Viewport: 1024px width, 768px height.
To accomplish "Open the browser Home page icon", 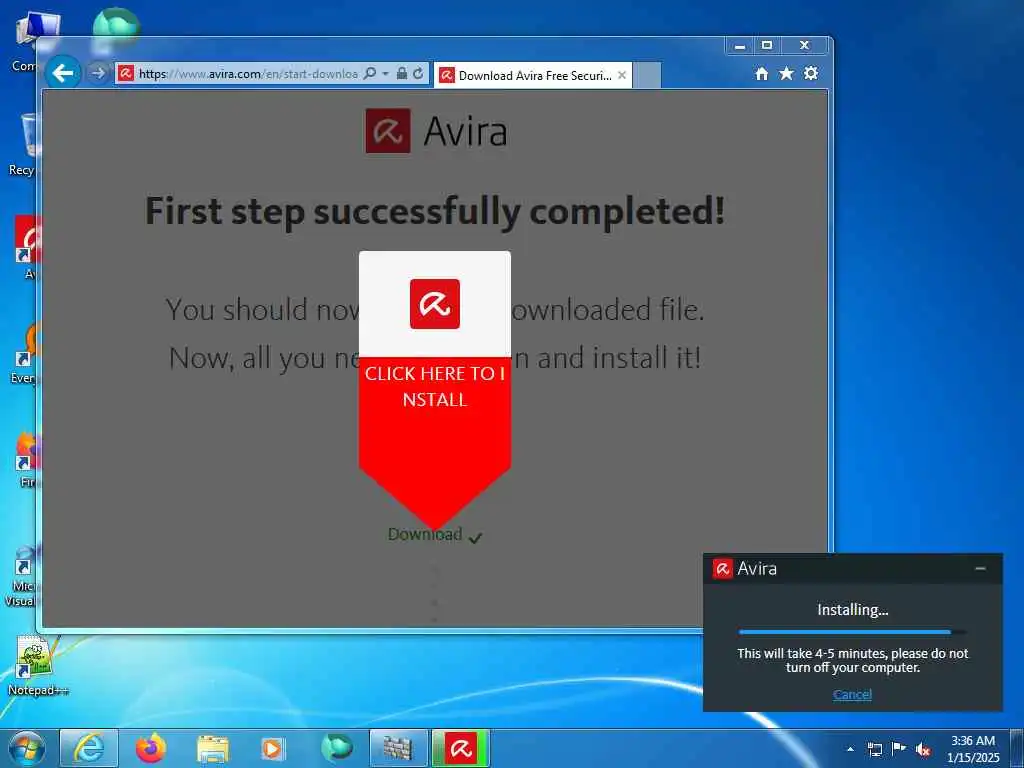I will pos(761,74).
